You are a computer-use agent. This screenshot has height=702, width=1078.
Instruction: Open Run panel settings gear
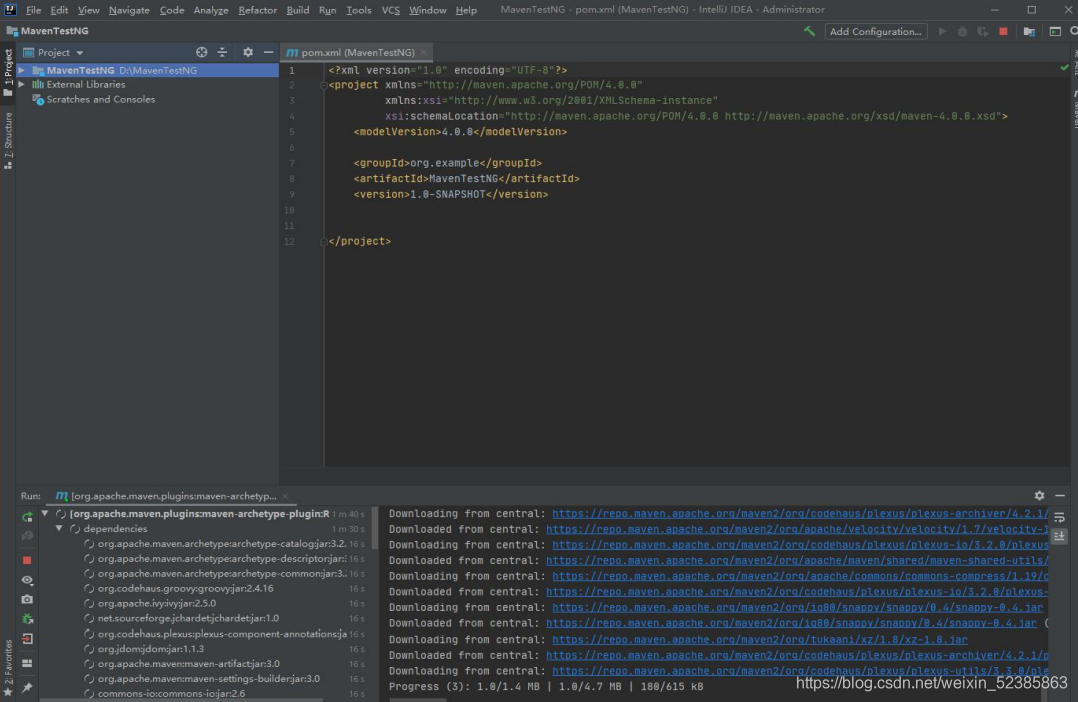pos(1040,496)
